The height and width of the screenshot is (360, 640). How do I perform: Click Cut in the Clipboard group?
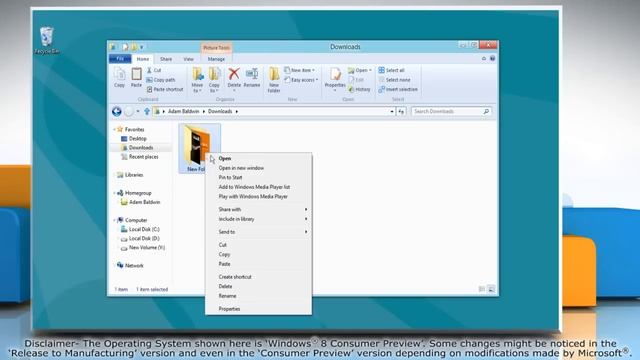154,70
